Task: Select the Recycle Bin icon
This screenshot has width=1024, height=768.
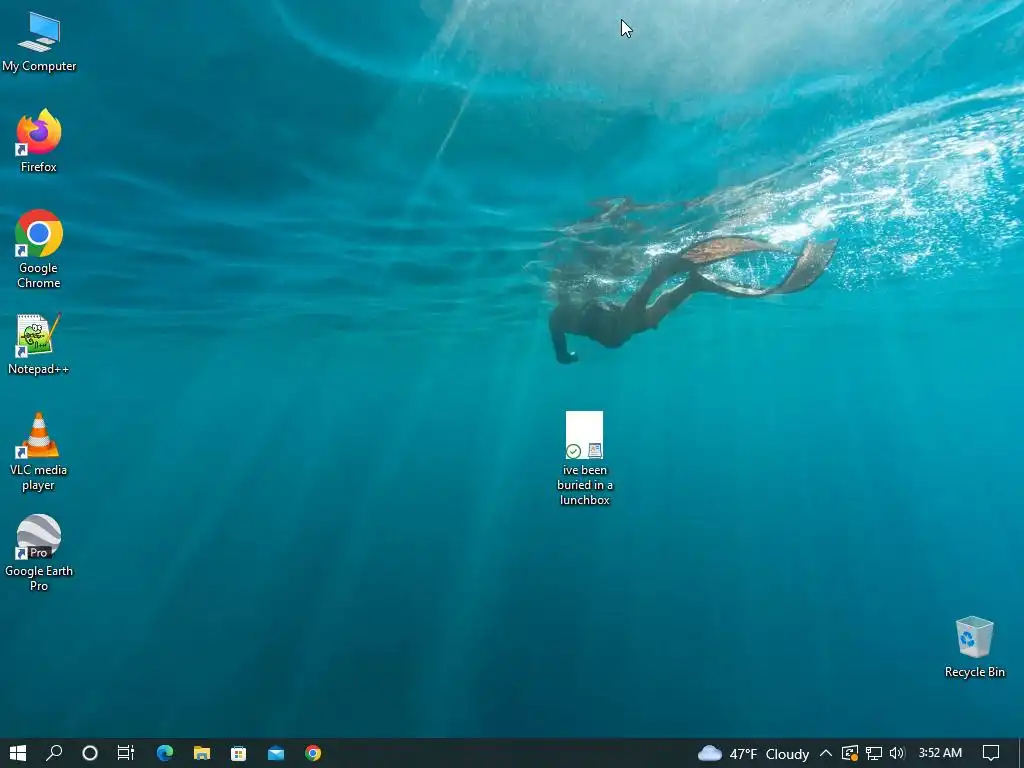Action: pyautogui.click(x=974, y=647)
